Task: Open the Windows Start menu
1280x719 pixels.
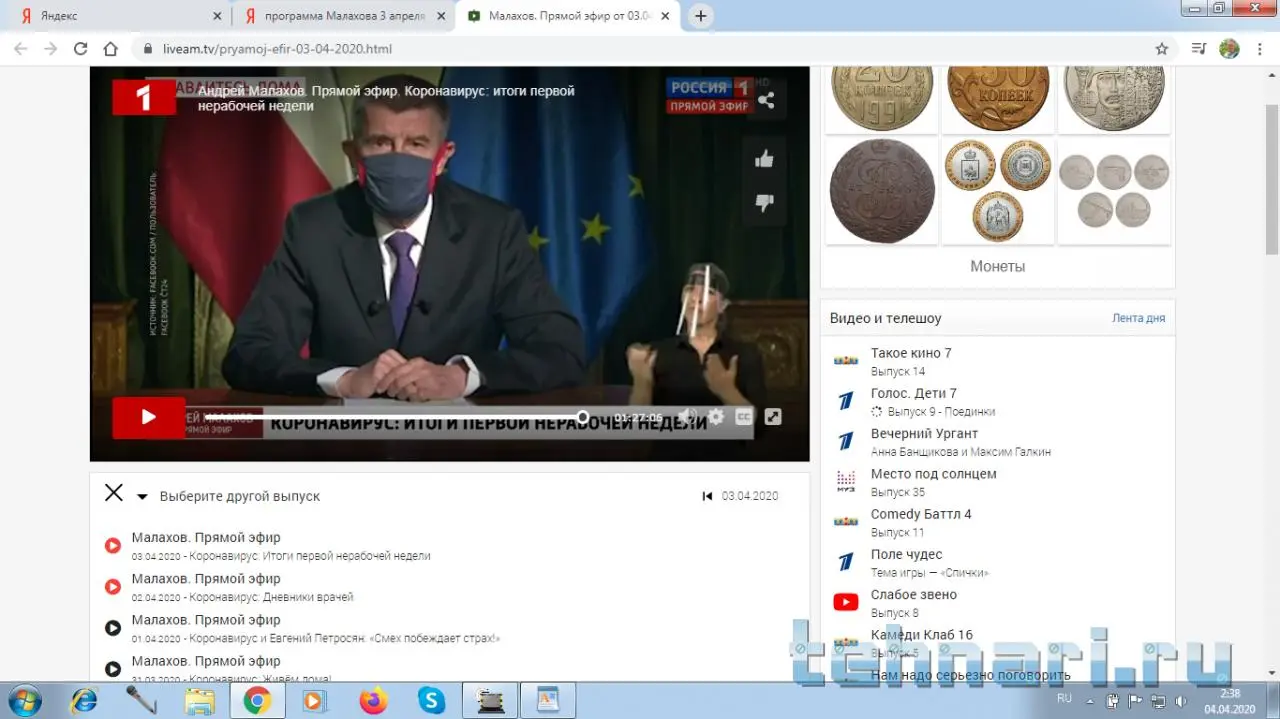Action: click(25, 700)
